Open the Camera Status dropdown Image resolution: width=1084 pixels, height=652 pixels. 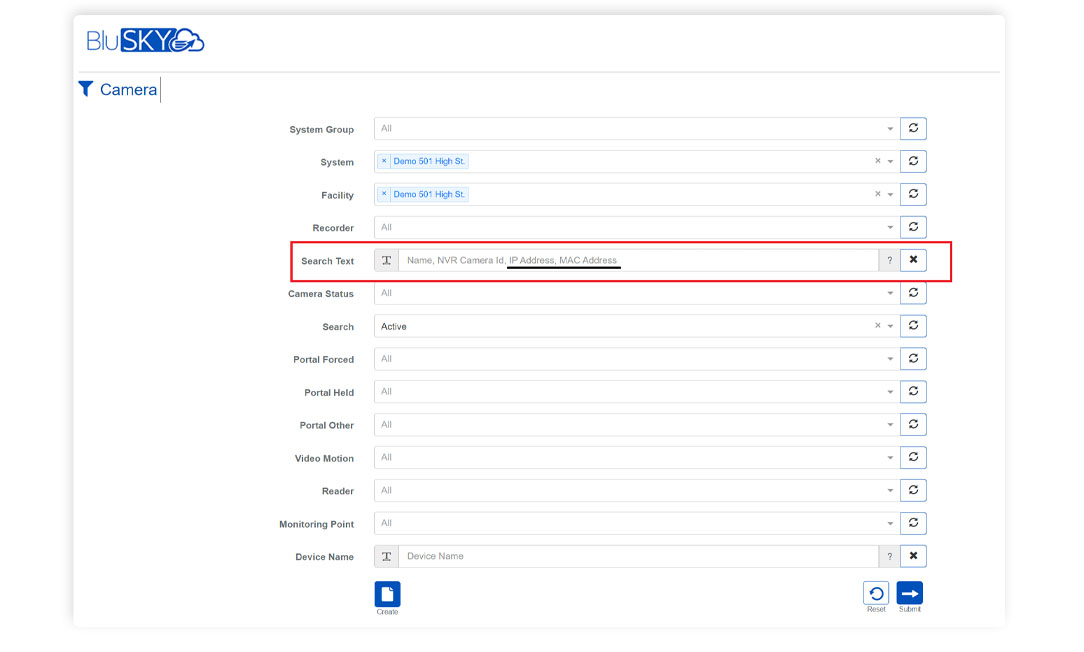890,293
